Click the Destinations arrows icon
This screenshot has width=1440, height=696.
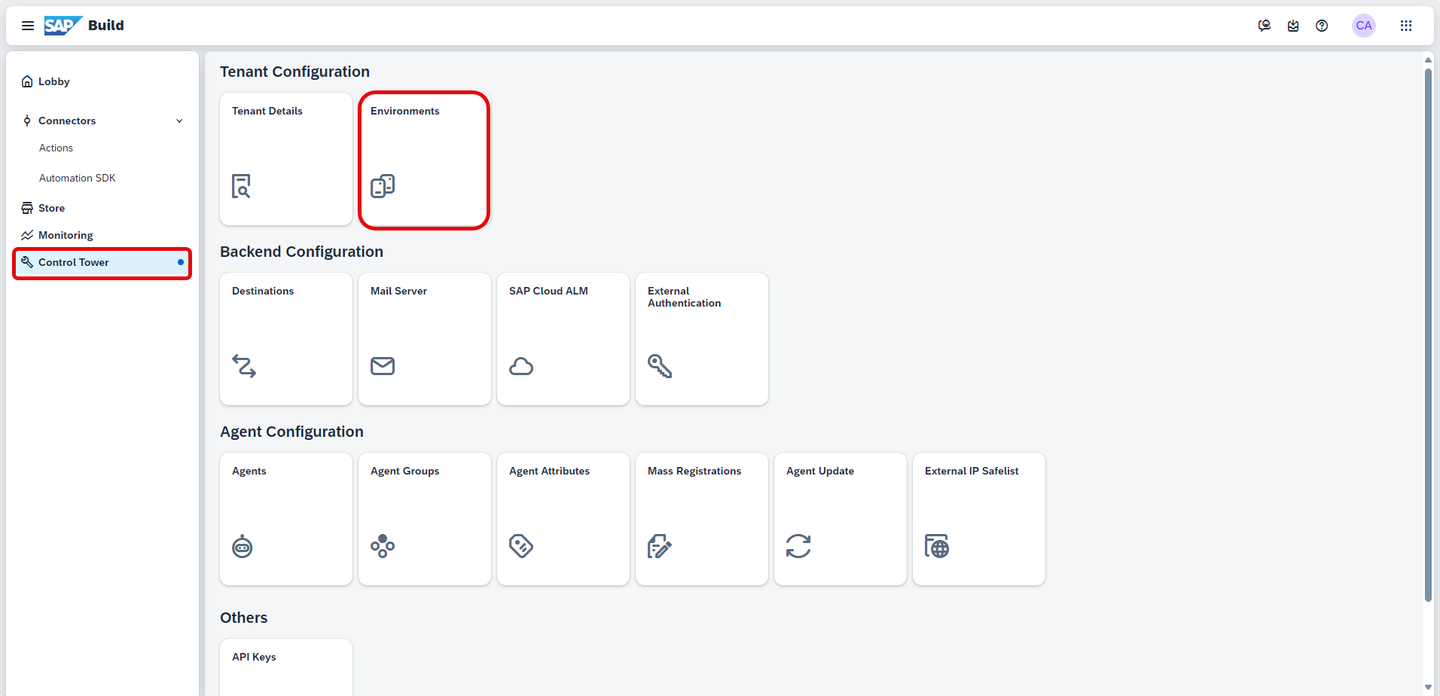244,366
